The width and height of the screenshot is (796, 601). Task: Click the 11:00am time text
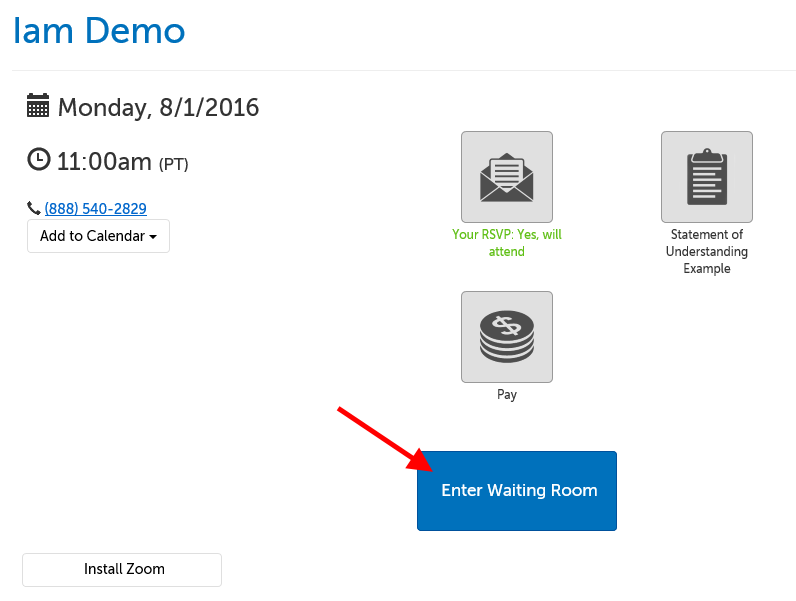(x=104, y=160)
